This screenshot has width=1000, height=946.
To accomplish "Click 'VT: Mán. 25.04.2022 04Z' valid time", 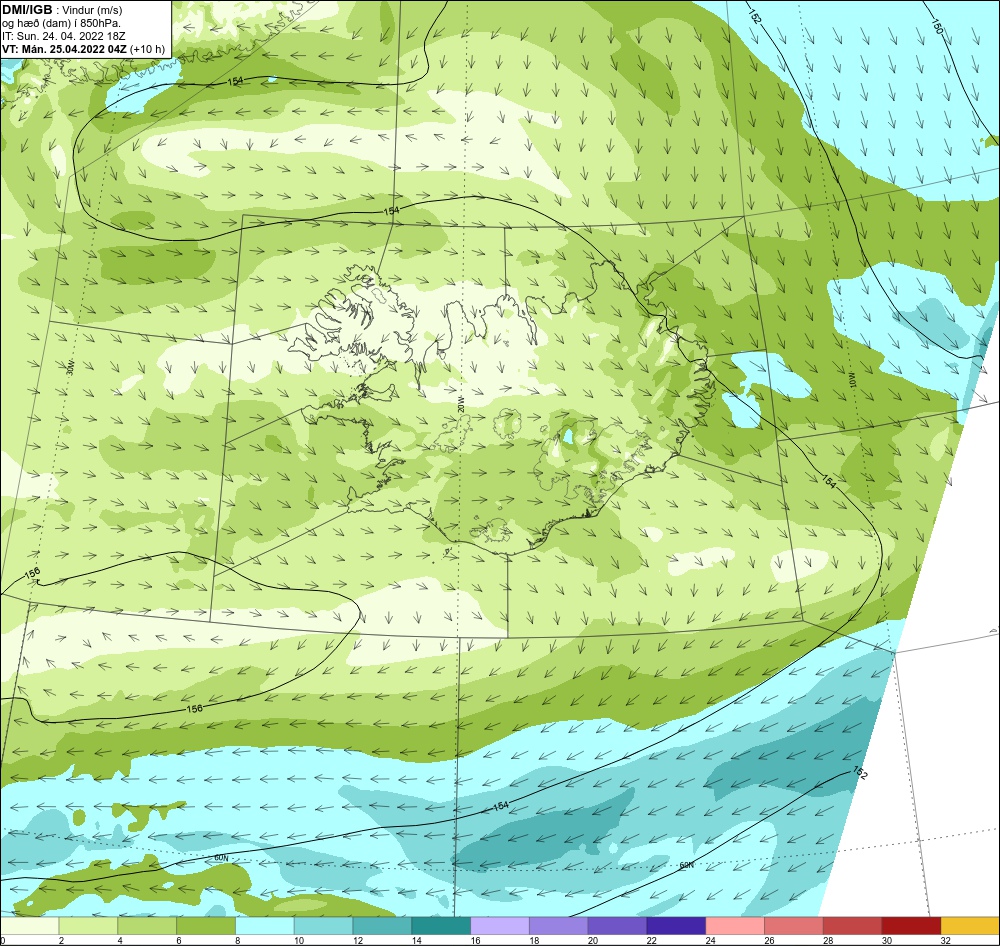I will coord(64,49).
